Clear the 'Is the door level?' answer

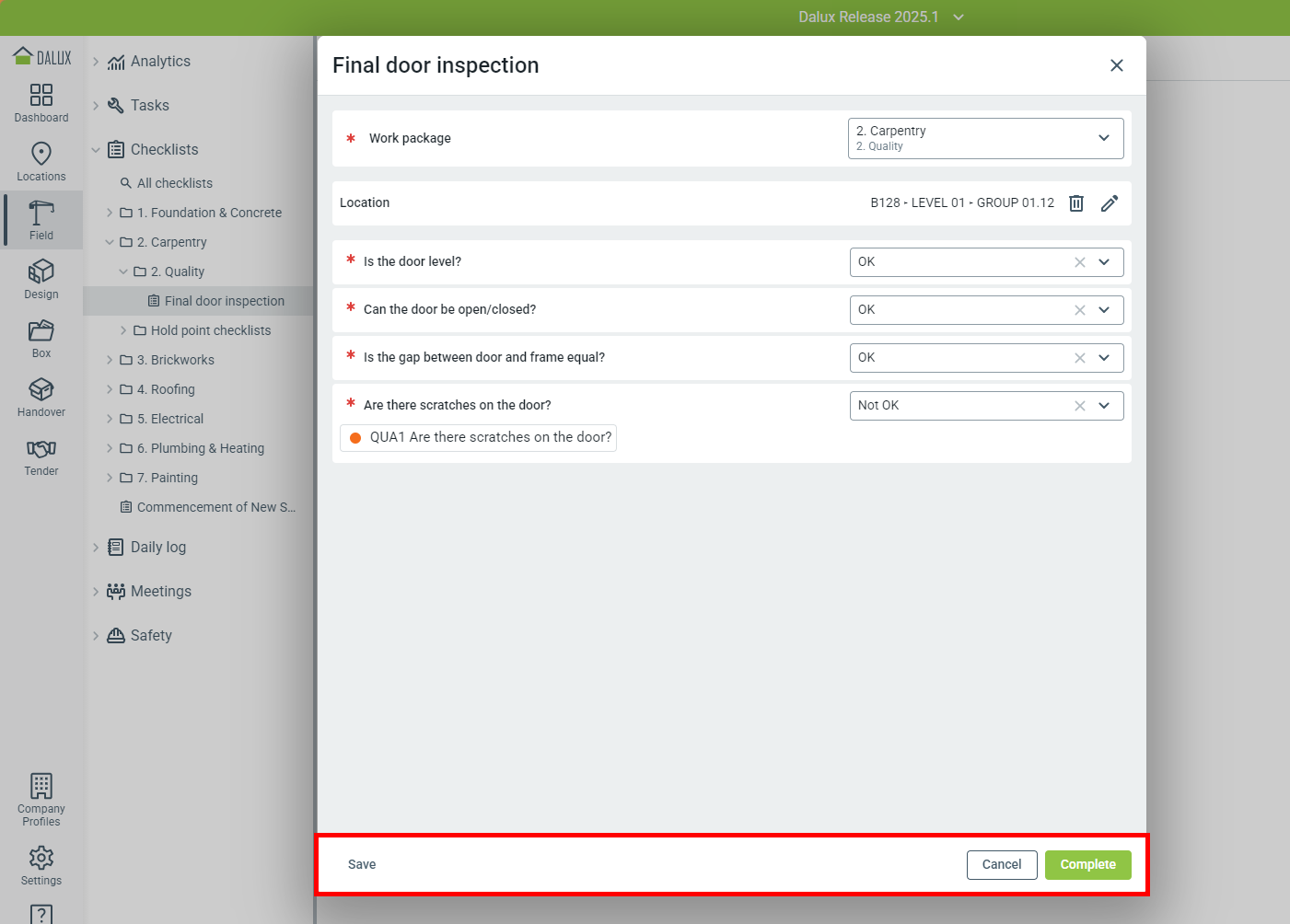pyautogui.click(x=1080, y=262)
